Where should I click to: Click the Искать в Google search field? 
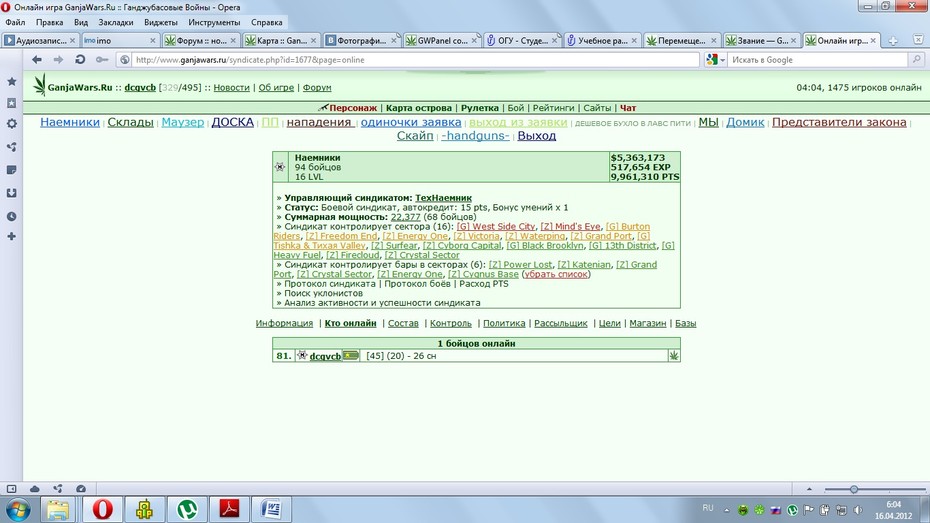(x=817, y=60)
